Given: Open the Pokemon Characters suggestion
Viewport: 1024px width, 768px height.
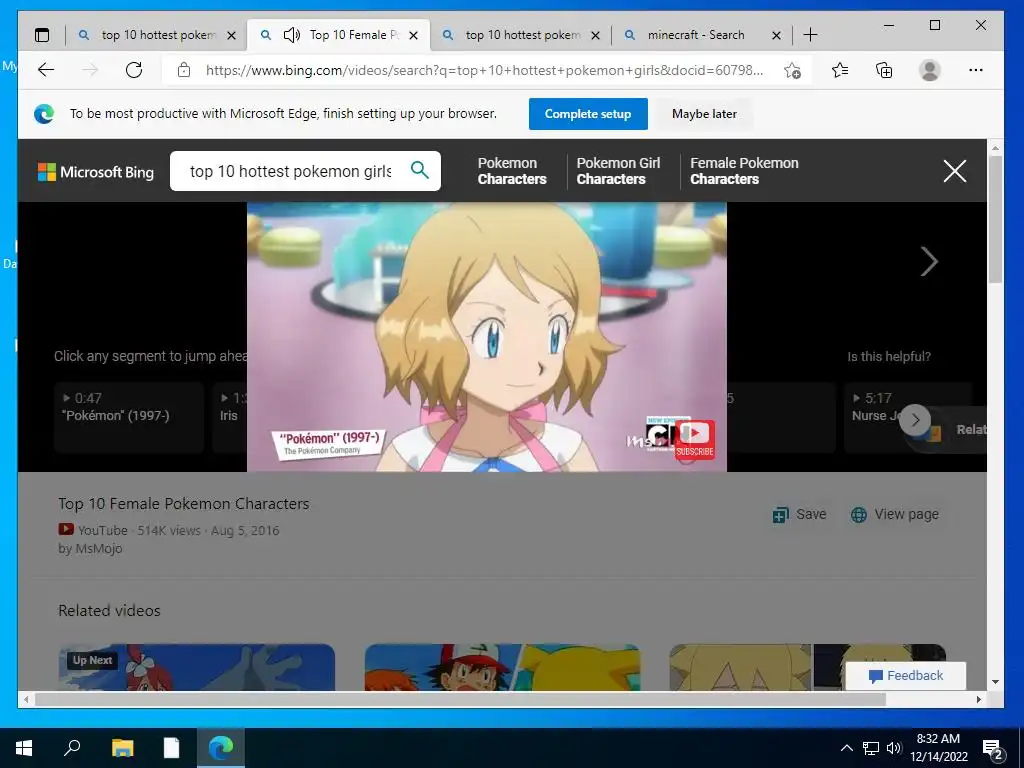Looking at the screenshot, I should (512, 171).
